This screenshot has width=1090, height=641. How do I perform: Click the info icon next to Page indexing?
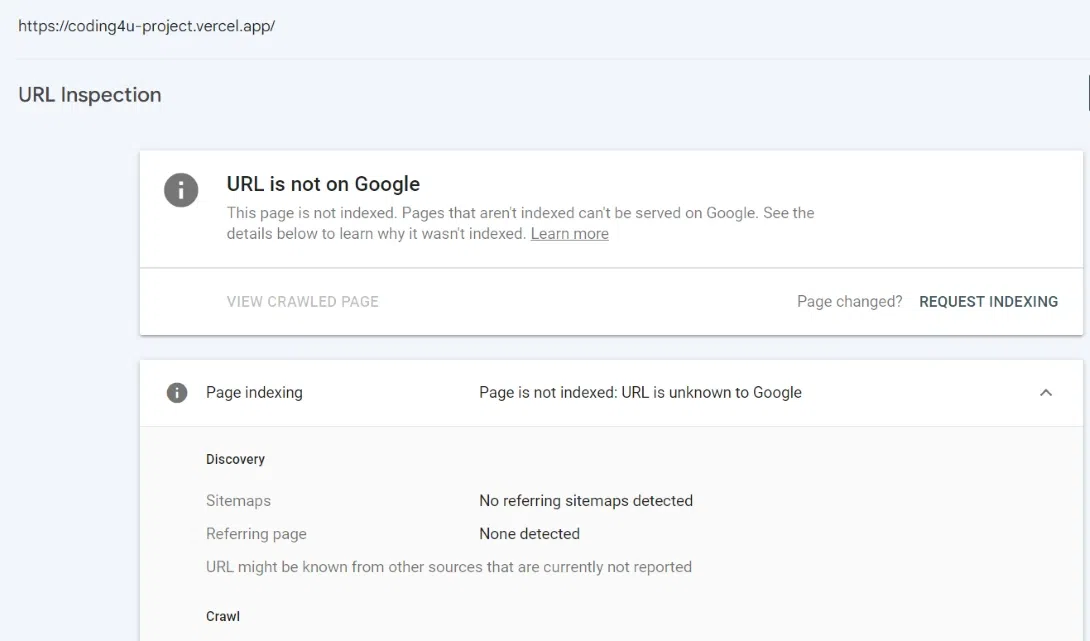[x=177, y=393]
